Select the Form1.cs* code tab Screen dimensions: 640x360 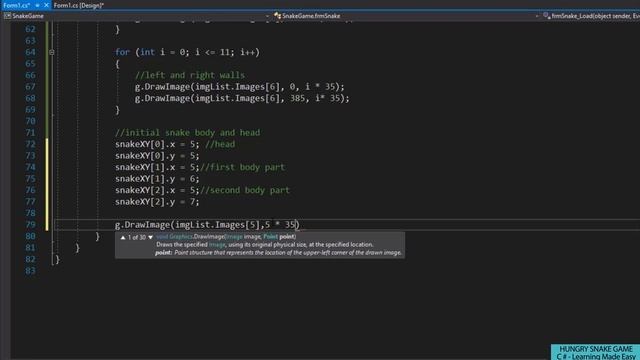16,5
